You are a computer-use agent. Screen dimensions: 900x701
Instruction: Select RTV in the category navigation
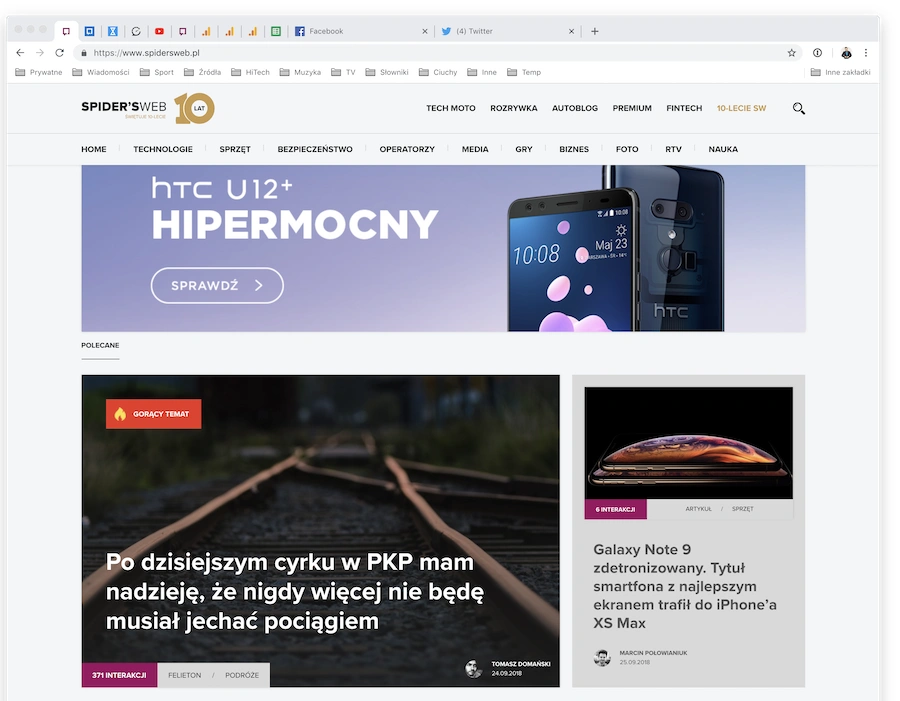[673, 149]
